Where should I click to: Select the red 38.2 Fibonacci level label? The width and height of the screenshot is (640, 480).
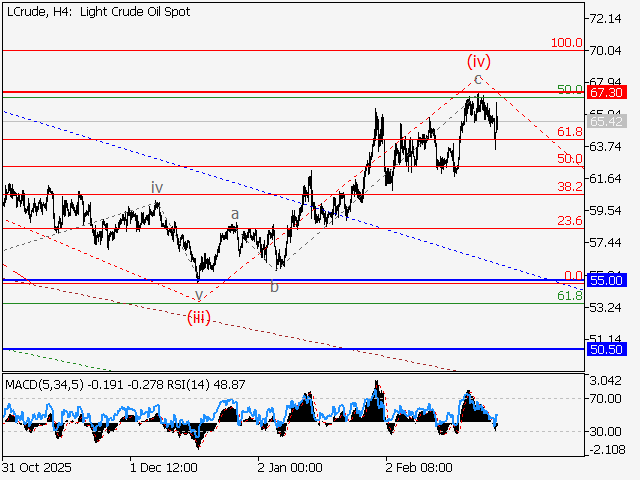pos(569,187)
